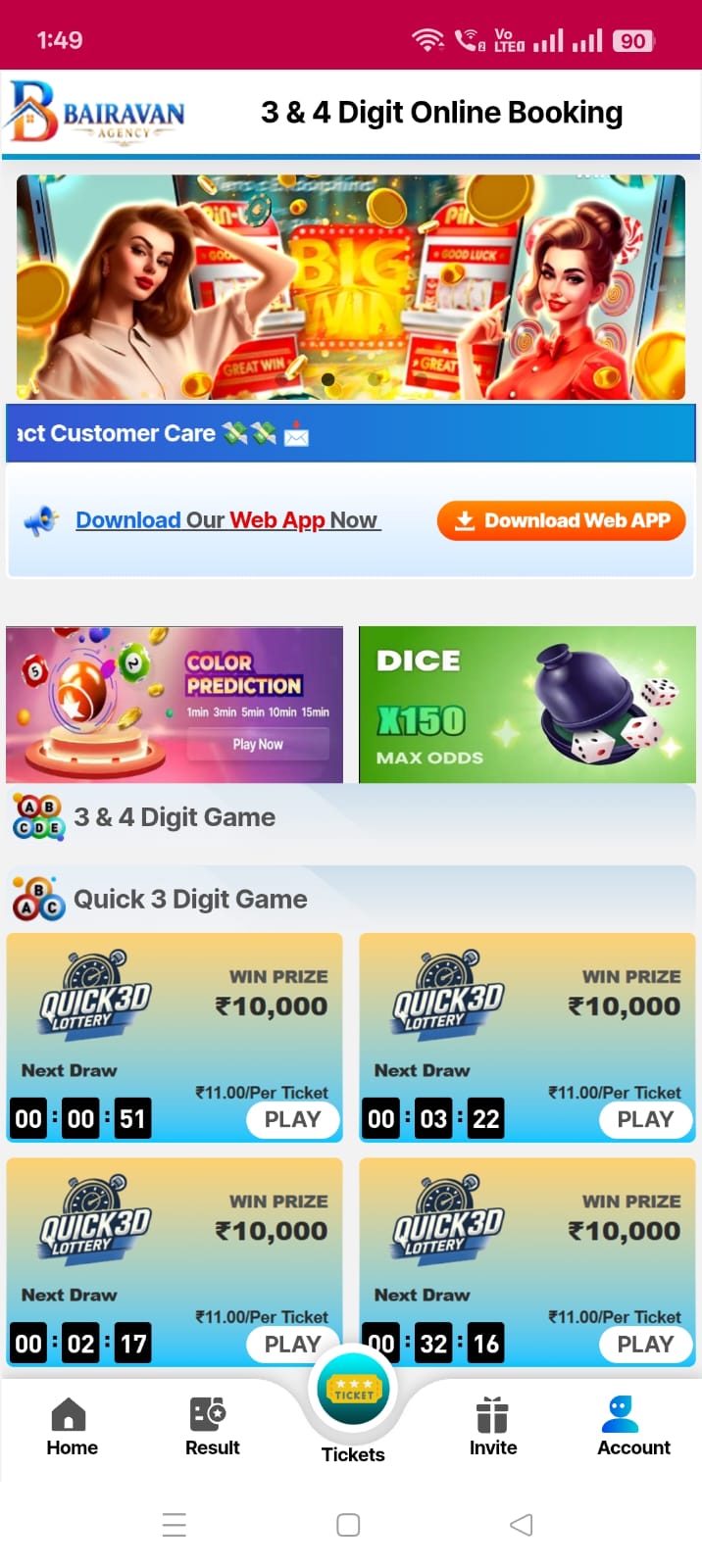Tap the Quick 3 Digit Game balls icon
Image resolution: width=702 pixels, height=1568 pixels.
[x=38, y=899]
